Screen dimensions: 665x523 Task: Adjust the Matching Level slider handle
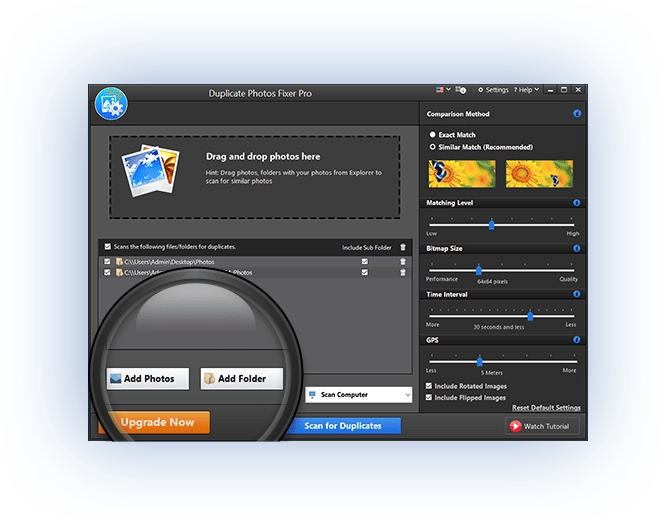(x=492, y=224)
